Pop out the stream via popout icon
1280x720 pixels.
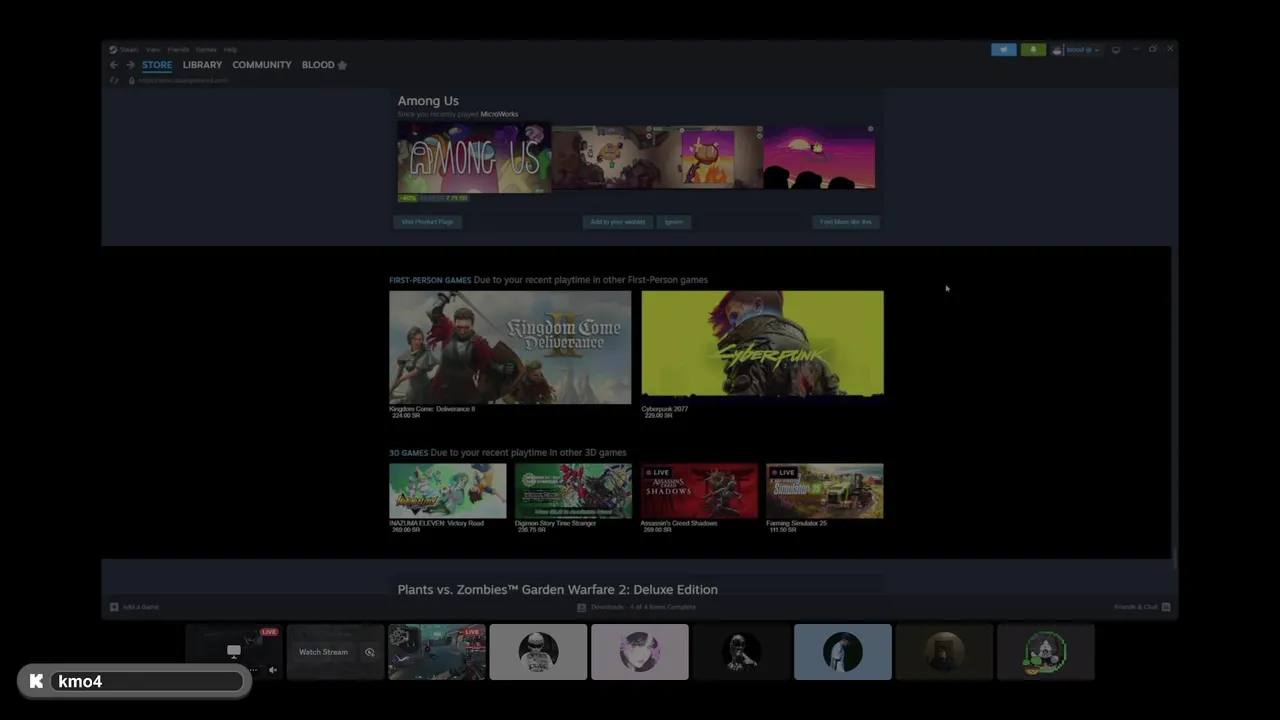(369, 652)
